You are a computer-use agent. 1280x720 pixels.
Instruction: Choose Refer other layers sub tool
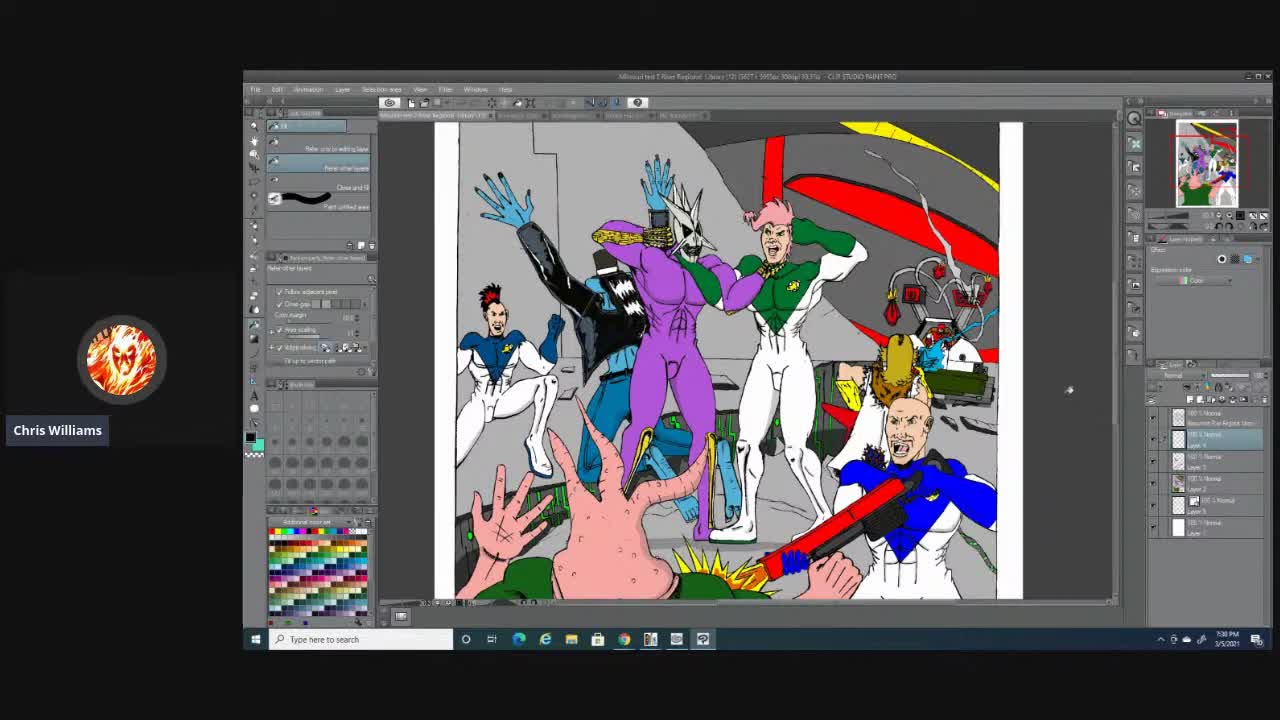pos(318,164)
